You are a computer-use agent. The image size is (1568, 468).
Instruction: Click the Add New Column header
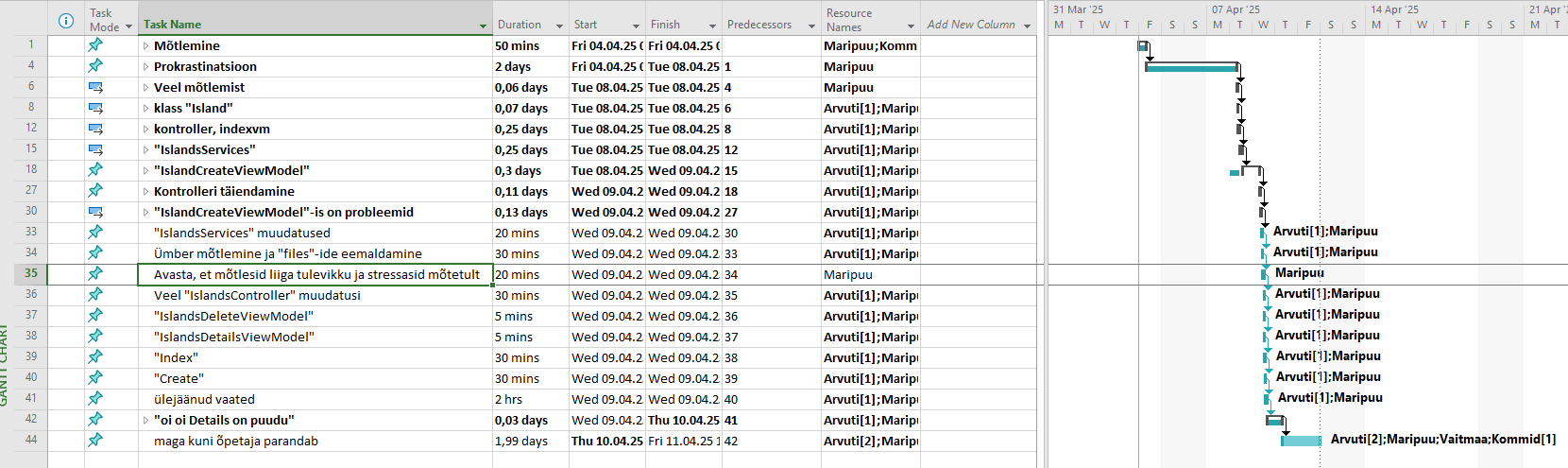coord(971,25)
